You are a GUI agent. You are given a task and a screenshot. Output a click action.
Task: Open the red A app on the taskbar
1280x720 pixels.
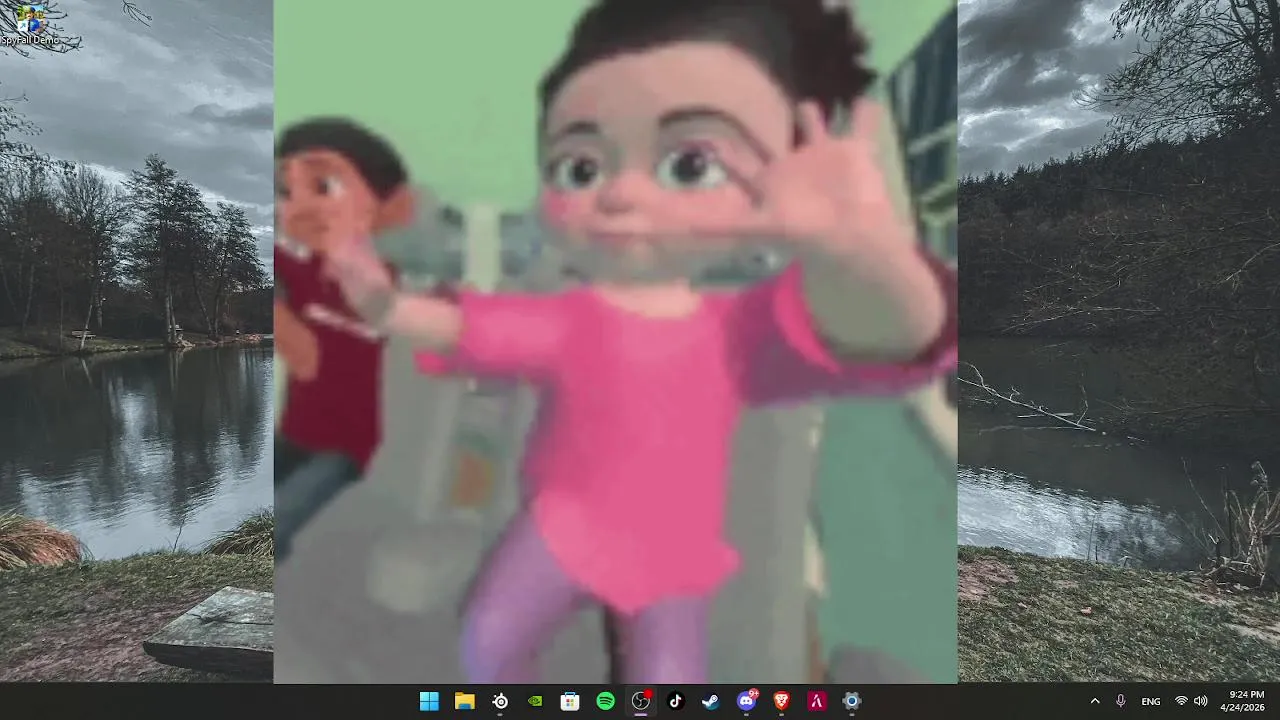point(816,701)
